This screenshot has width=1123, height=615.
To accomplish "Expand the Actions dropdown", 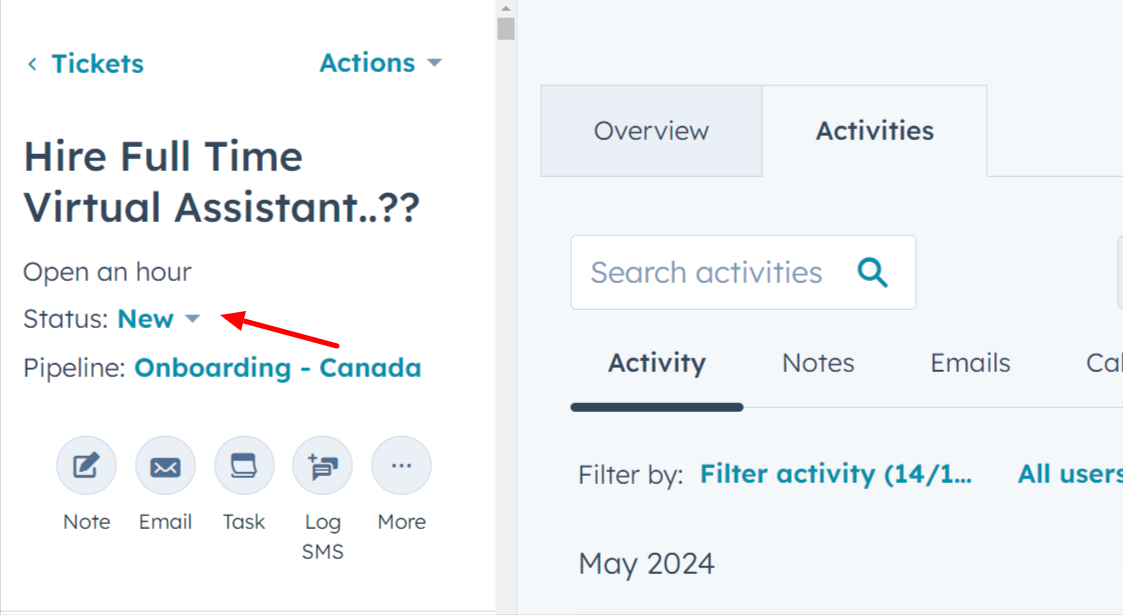I will [380, 63].
